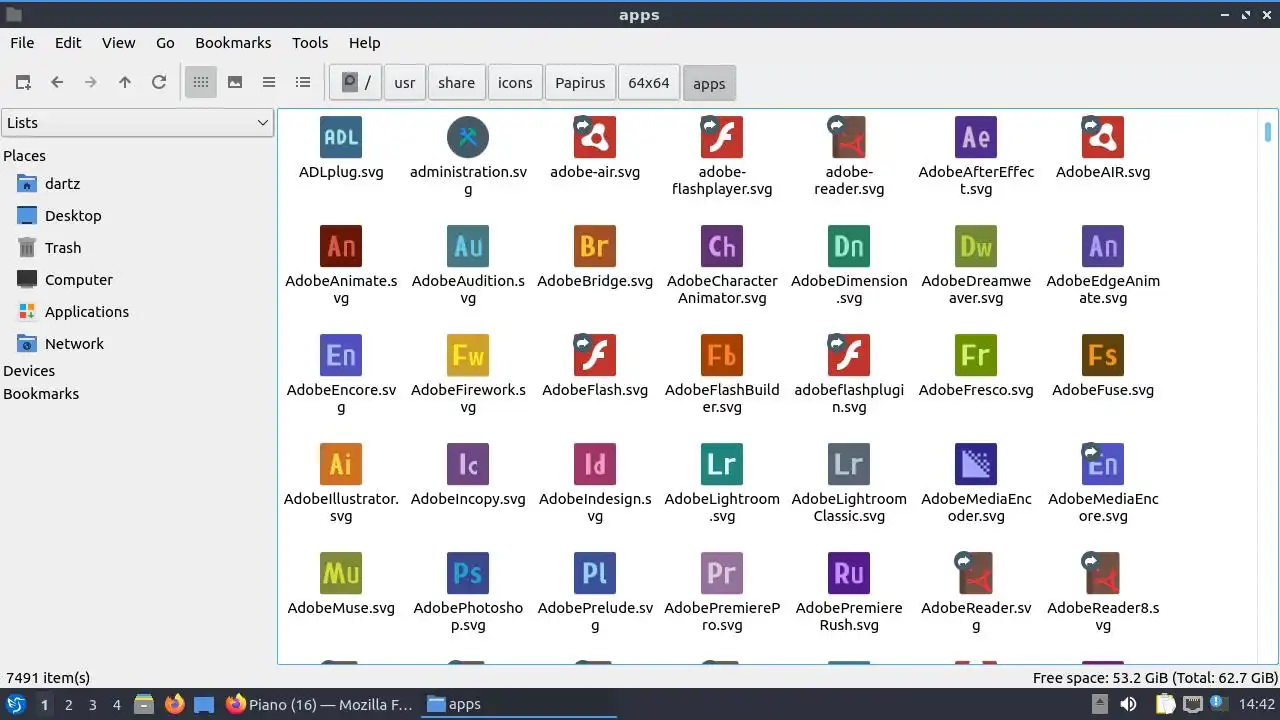Click the apps path button
Image resolution: width=1280 pixels, height=720 pixels.
[x=709, y=83]
